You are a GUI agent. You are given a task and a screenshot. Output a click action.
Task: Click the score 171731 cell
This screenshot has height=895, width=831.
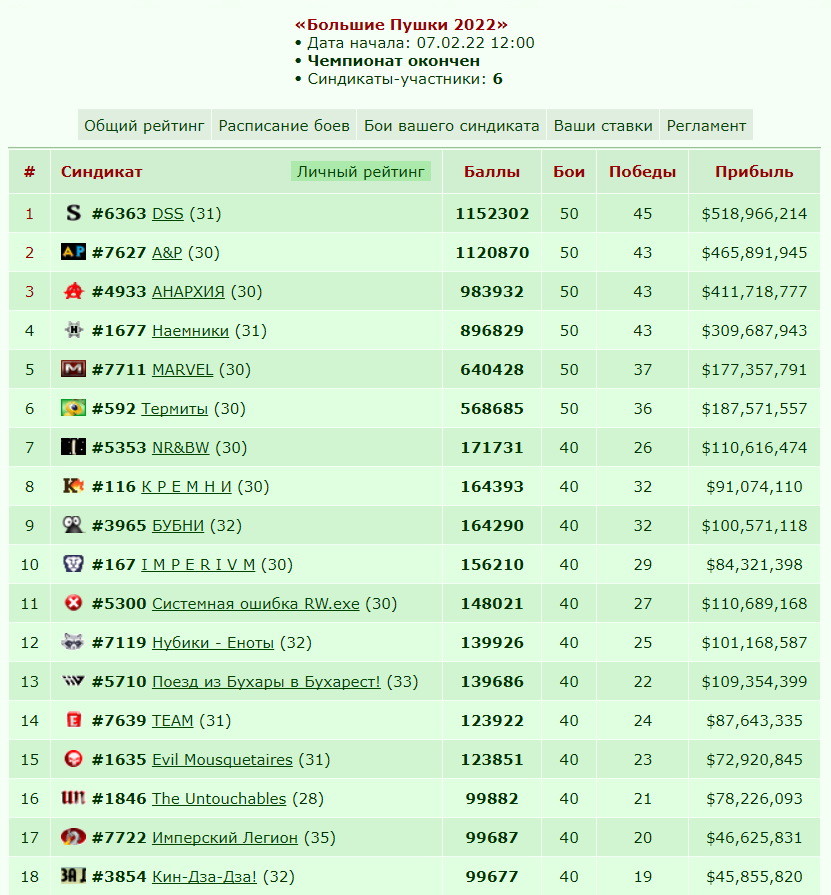tap(492, 448)
